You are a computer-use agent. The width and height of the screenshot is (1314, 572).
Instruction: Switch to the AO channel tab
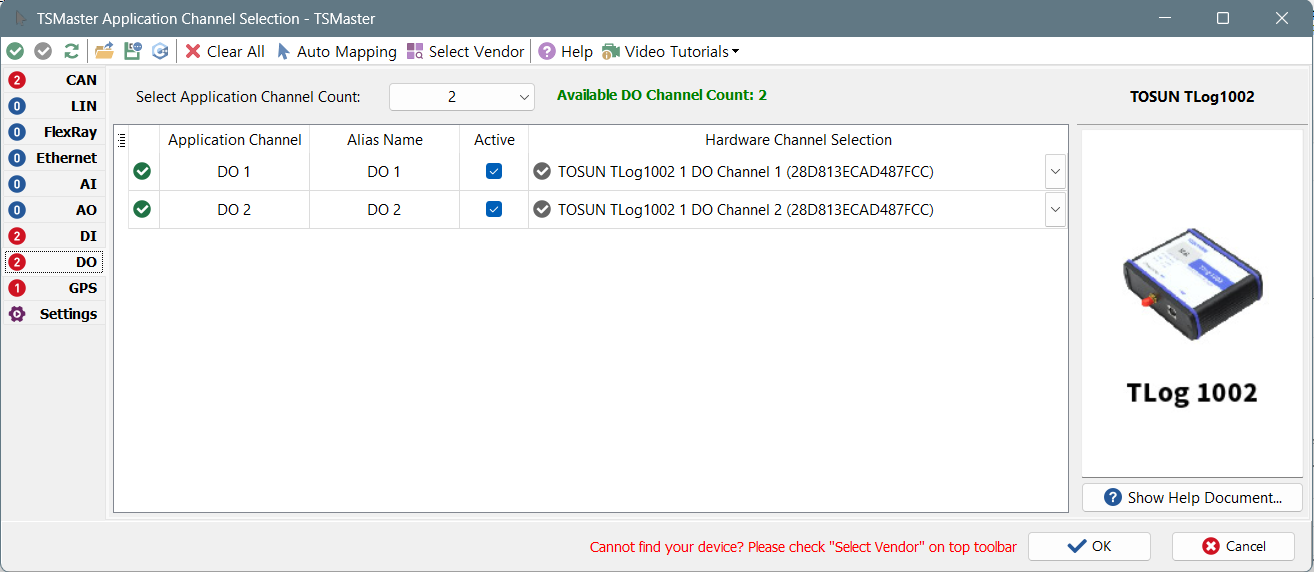(54, 210)
